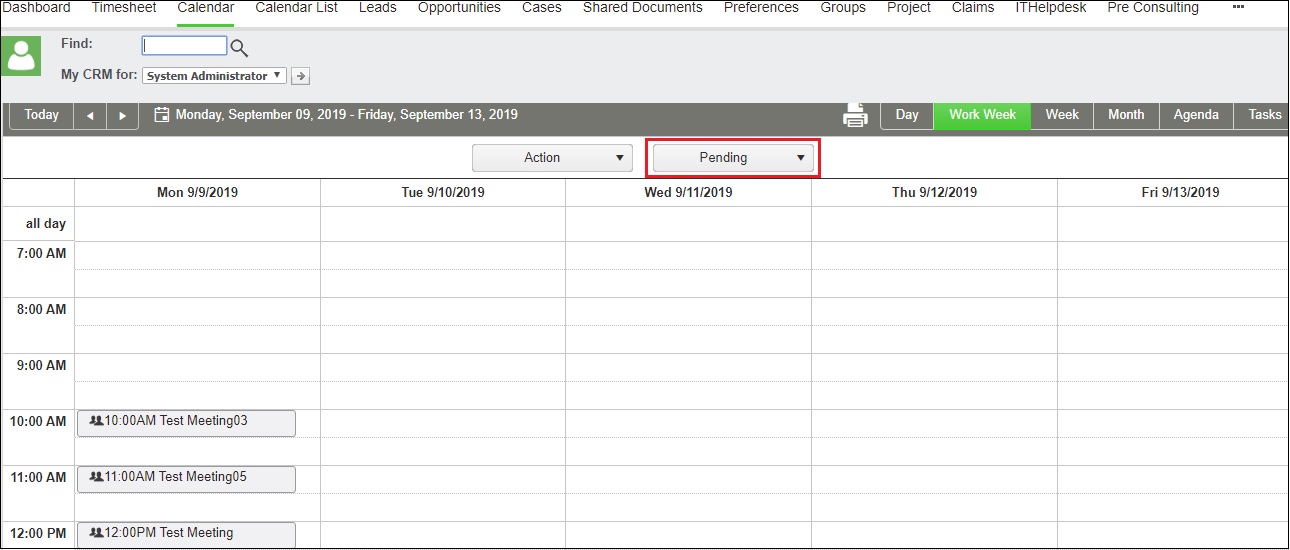Go to the previous week with the left arrow
Viewport: 1290px width, 550px height.
(x=90, y=115)
